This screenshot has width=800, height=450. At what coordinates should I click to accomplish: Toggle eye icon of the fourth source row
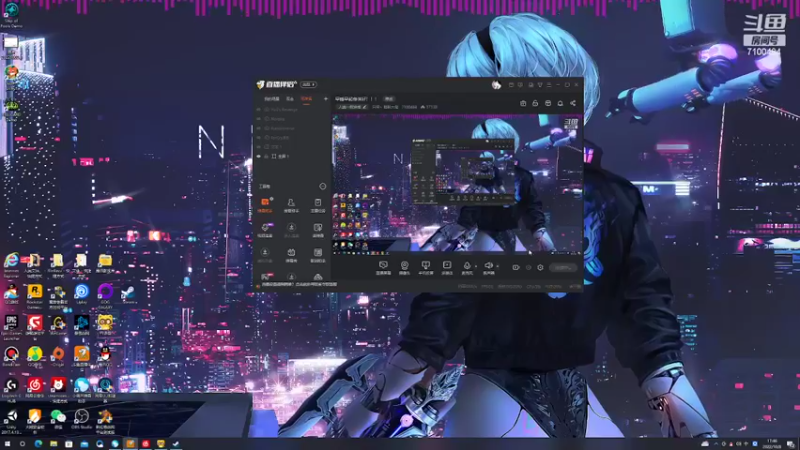(259, 137)
